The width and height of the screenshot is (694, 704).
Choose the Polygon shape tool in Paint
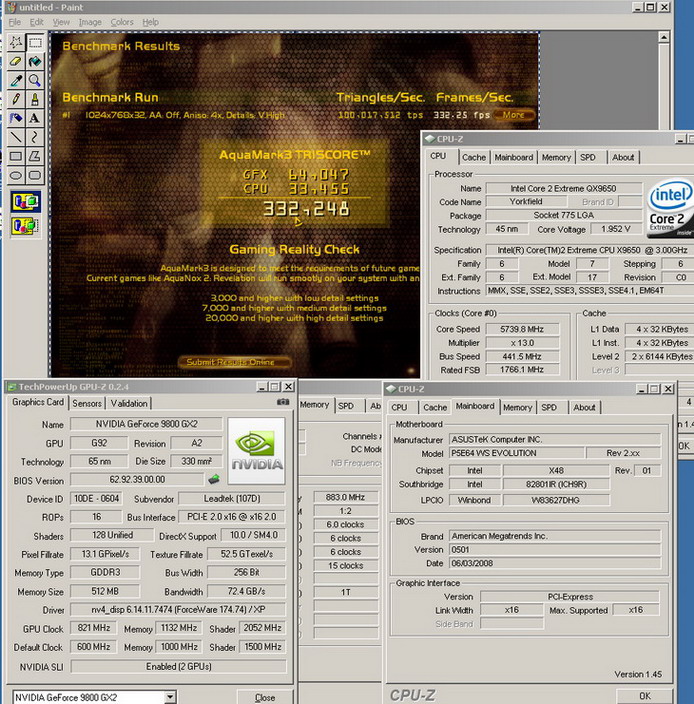pos(35,156)
